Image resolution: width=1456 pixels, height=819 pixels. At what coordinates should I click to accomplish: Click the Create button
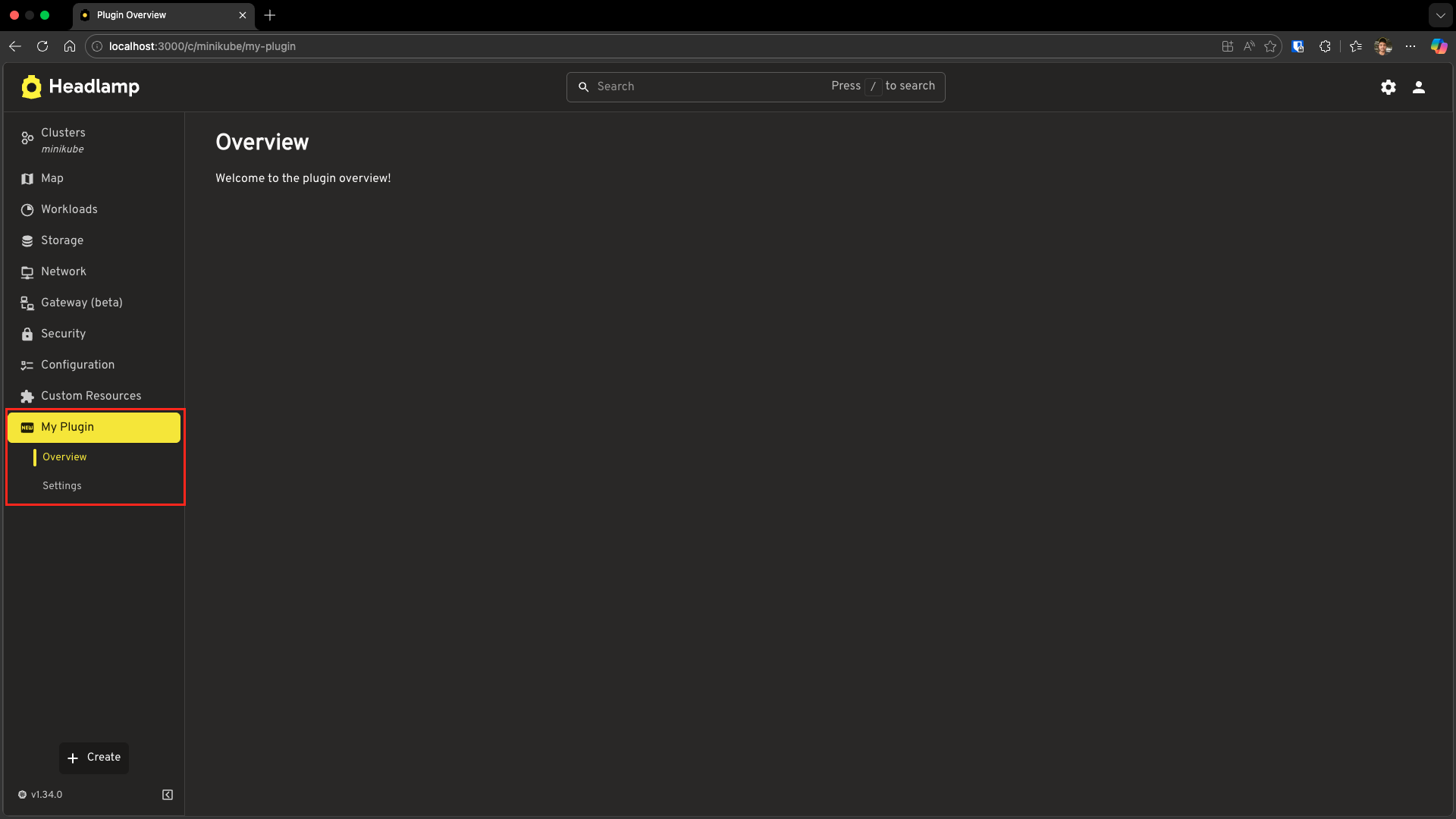[94, 758]
